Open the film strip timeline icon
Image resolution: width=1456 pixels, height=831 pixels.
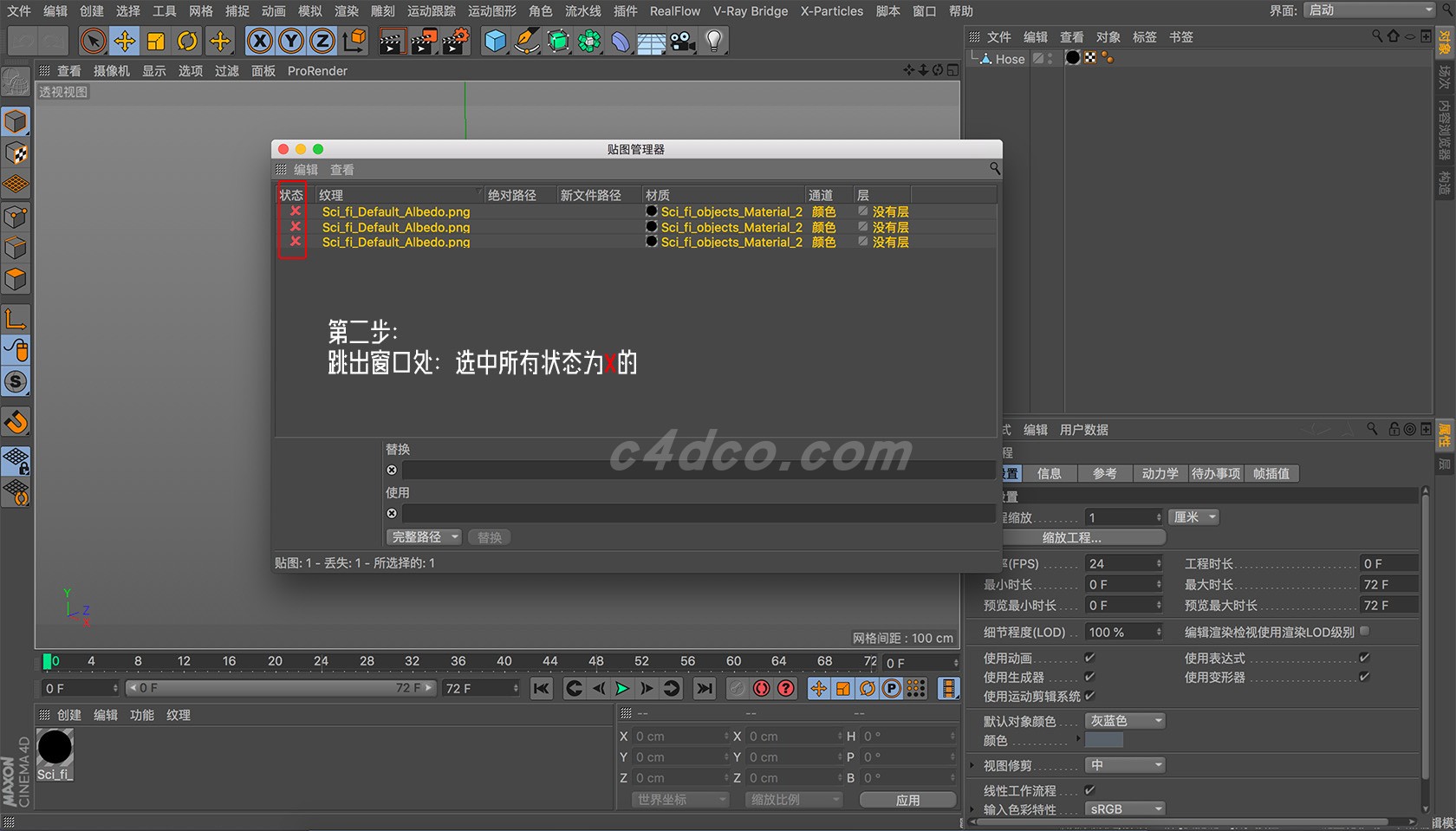tap(949, 688)
